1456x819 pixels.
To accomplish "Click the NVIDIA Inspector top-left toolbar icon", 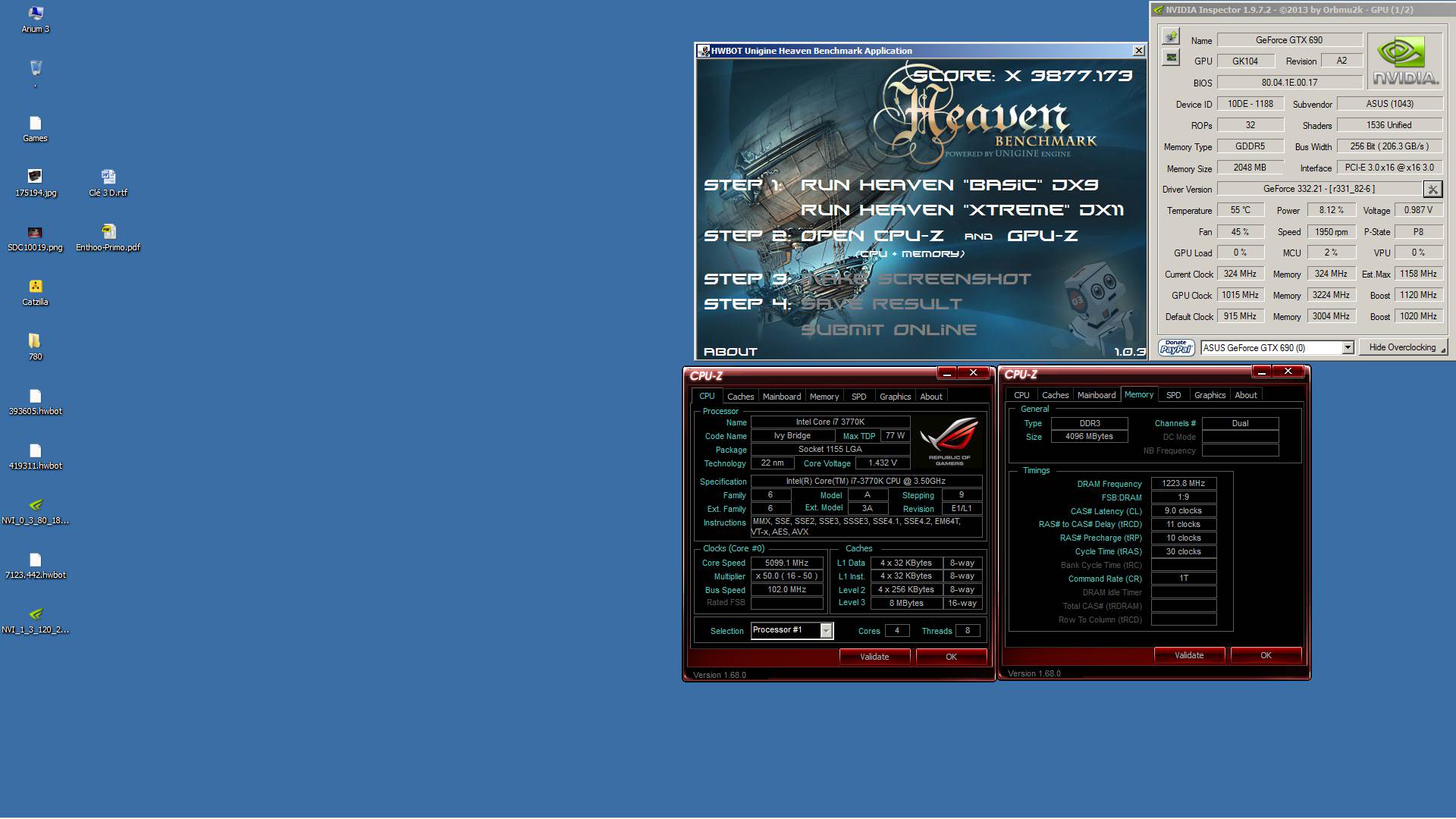I will point(1172,36).
